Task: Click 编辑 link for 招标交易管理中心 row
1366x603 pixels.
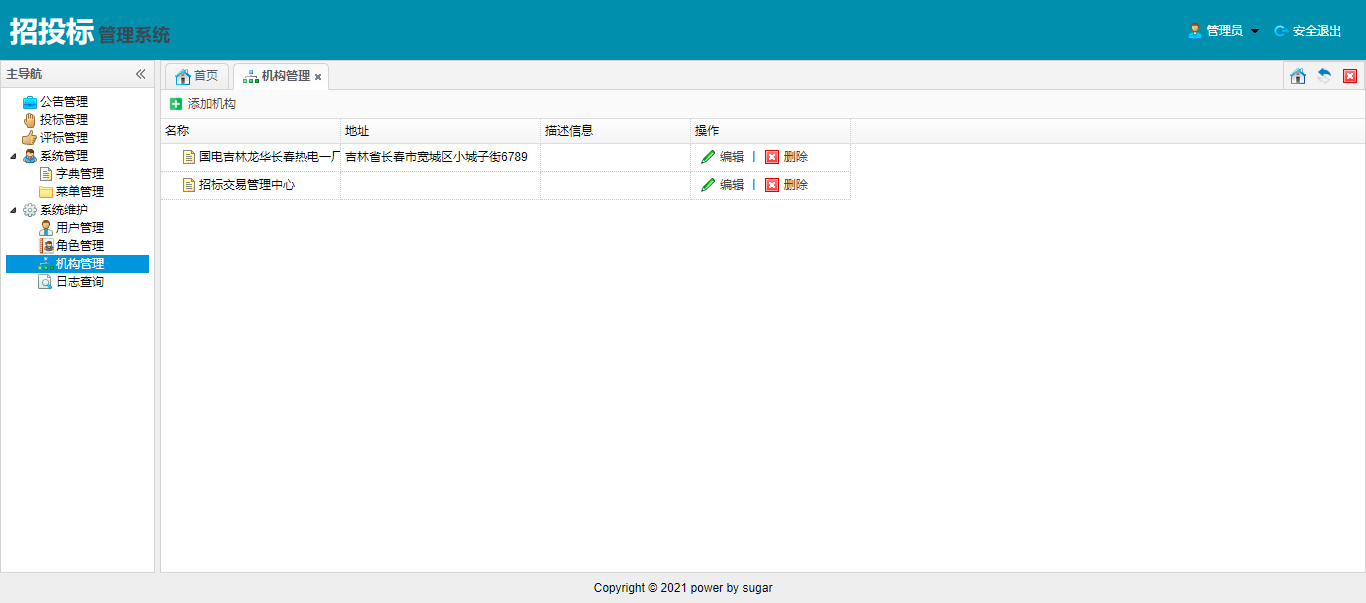Action: click(x=732, y=185)
